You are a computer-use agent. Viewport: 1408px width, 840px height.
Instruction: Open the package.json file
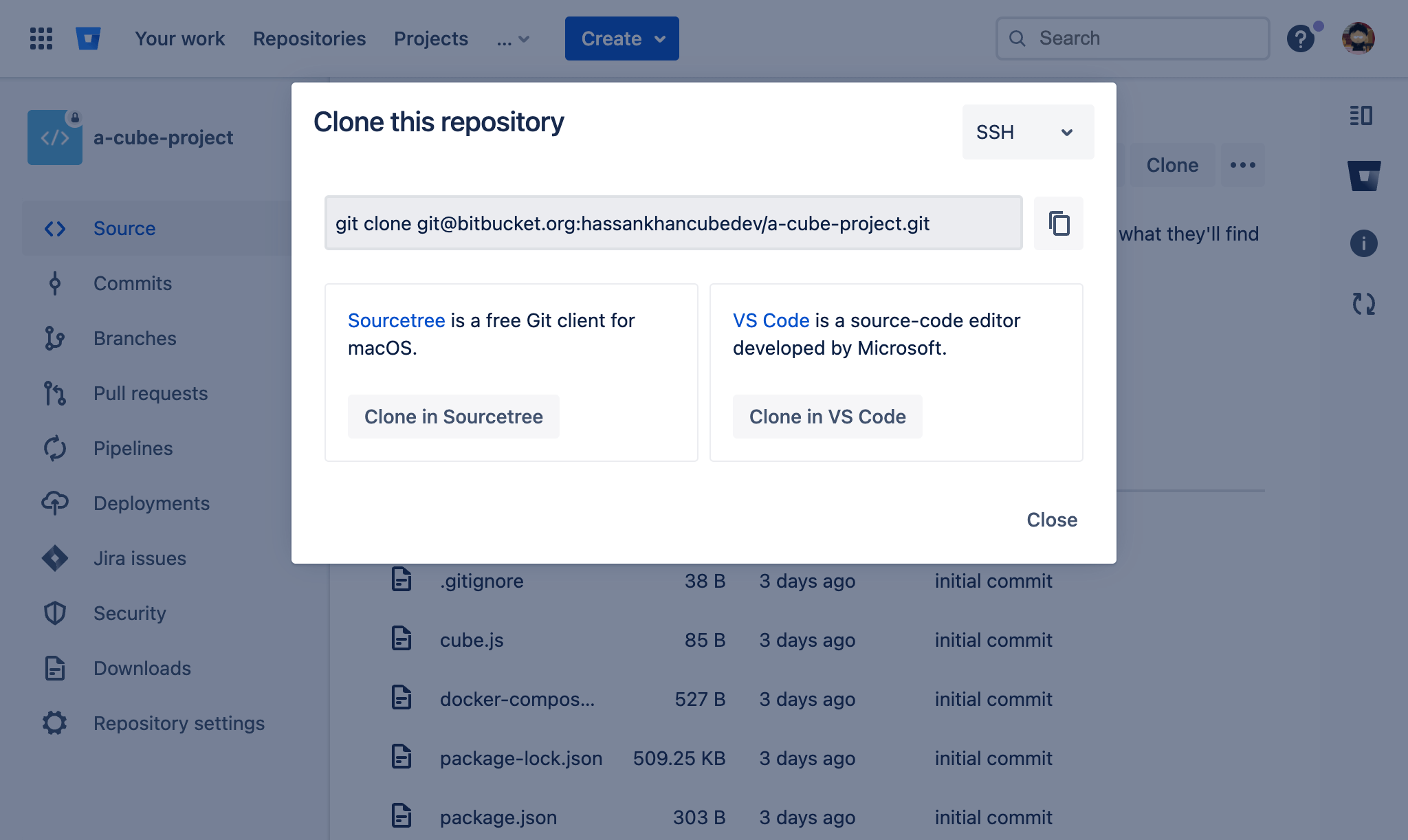tap(498, 817)
